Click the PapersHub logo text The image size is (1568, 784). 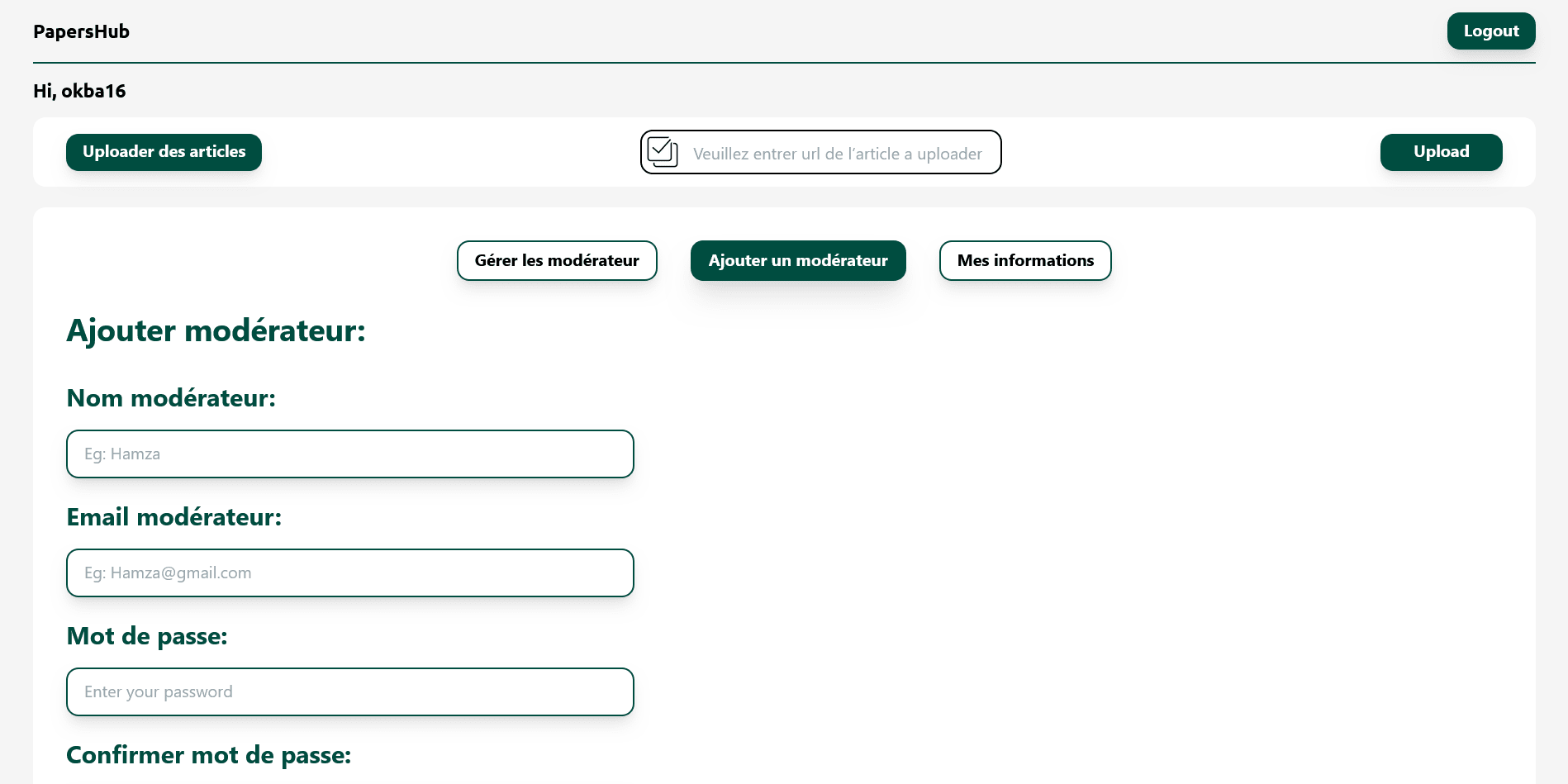pyautogui.click(x=81, y=31)
